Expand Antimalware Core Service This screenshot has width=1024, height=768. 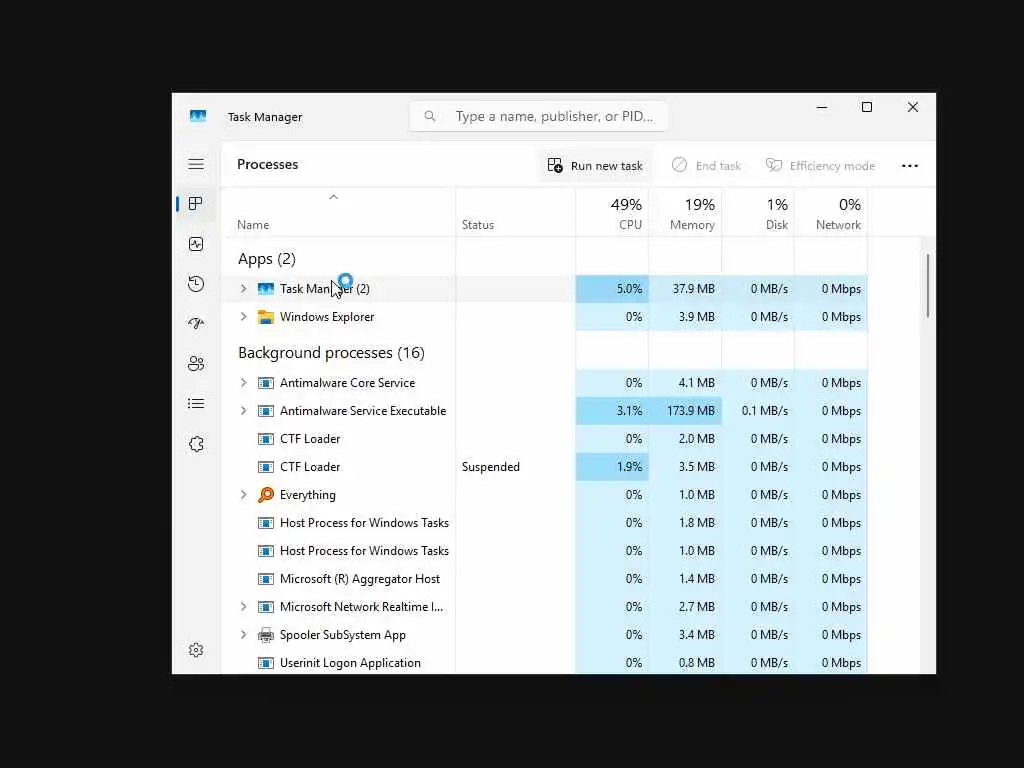coord(244,383)
